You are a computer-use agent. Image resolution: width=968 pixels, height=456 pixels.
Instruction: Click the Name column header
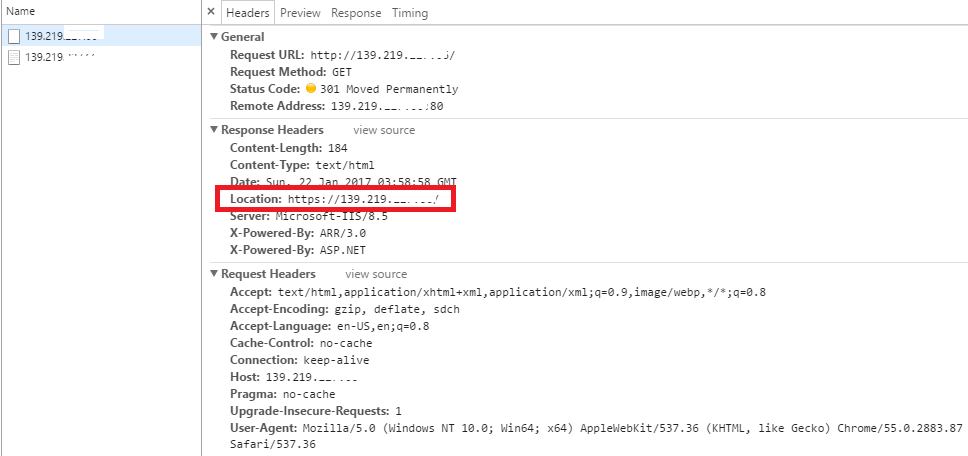[x=21, y=11]
